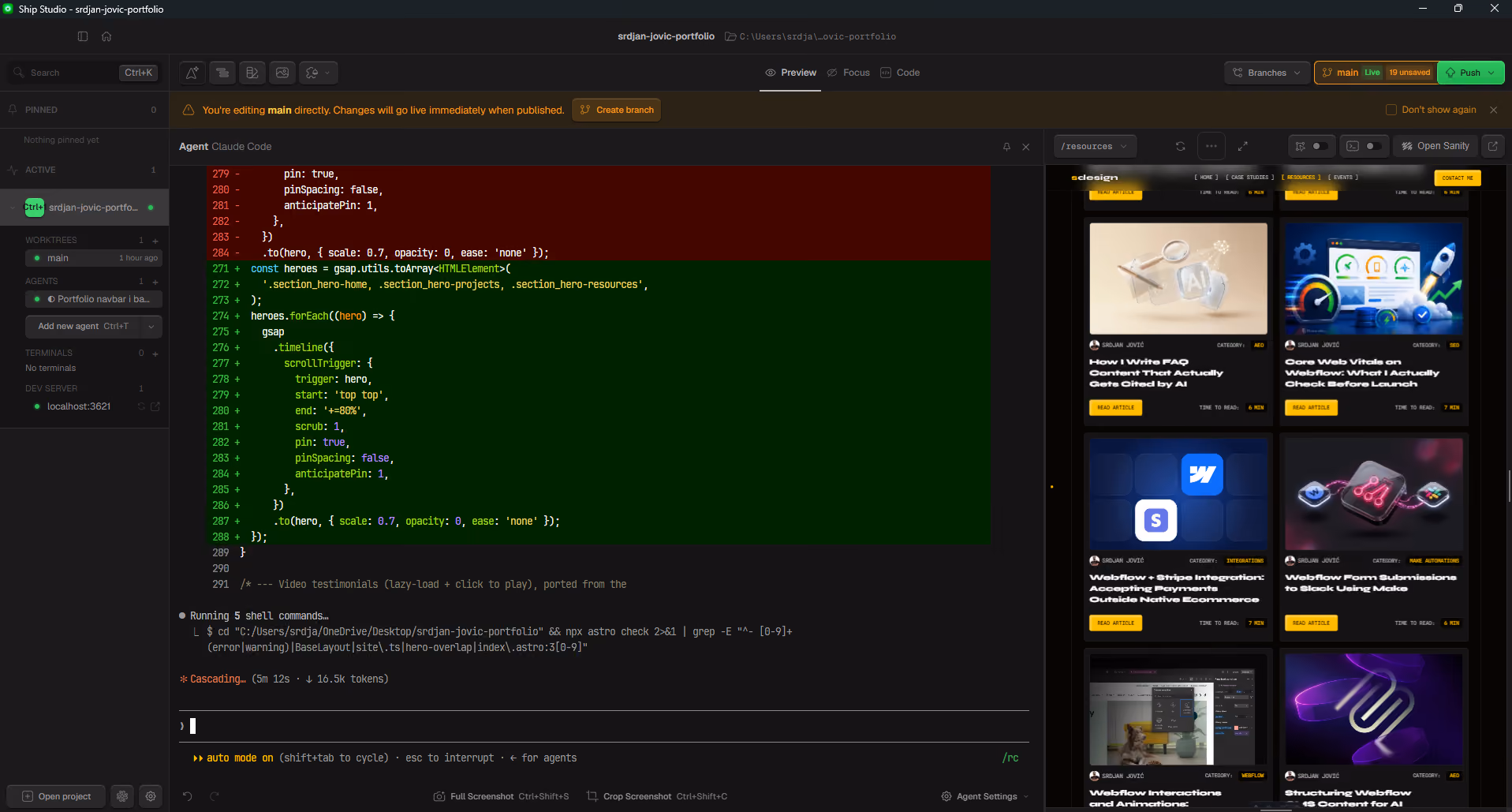This screenshot has width=1512, height=812.
Task: Focus the Search field in sidebar
Action: (84, 73)
